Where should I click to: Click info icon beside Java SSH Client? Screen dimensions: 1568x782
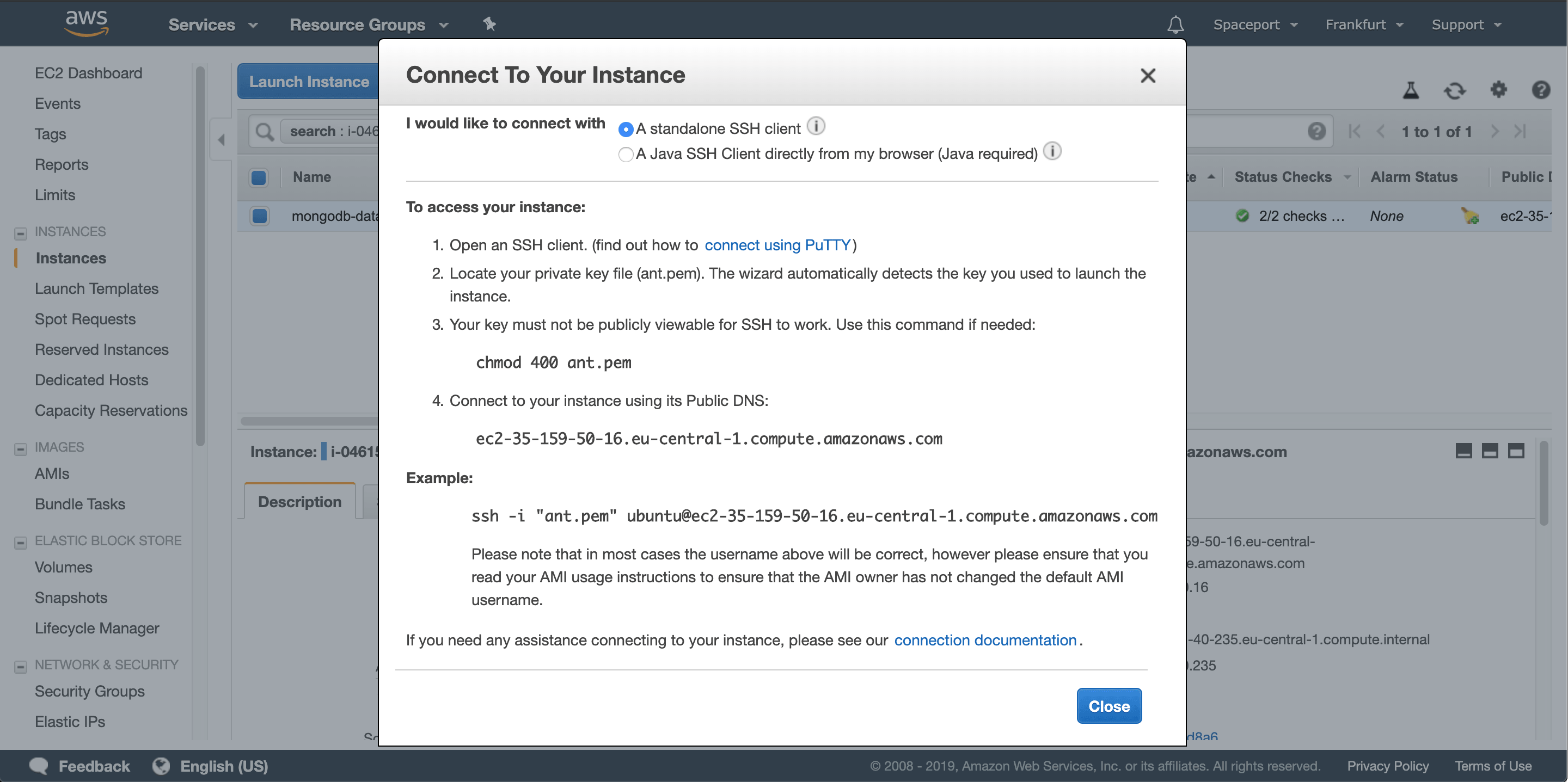1052,151
